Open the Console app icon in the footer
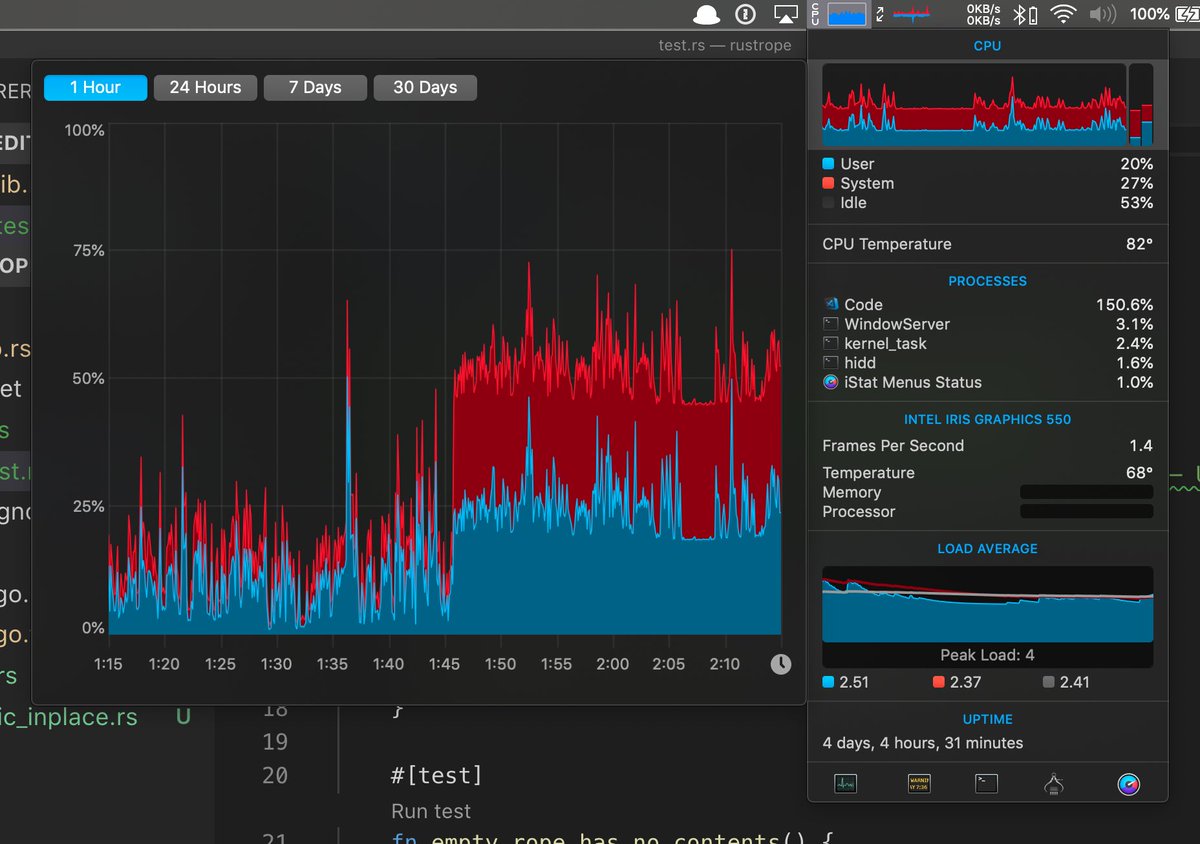1200x844 pixels. click(x=918, y=784)
